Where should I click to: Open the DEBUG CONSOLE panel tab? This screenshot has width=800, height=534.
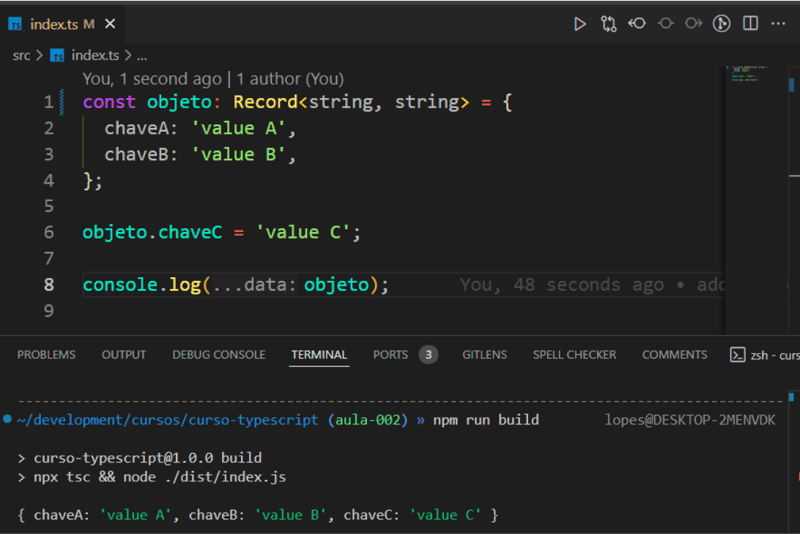[x=219, y=354]
